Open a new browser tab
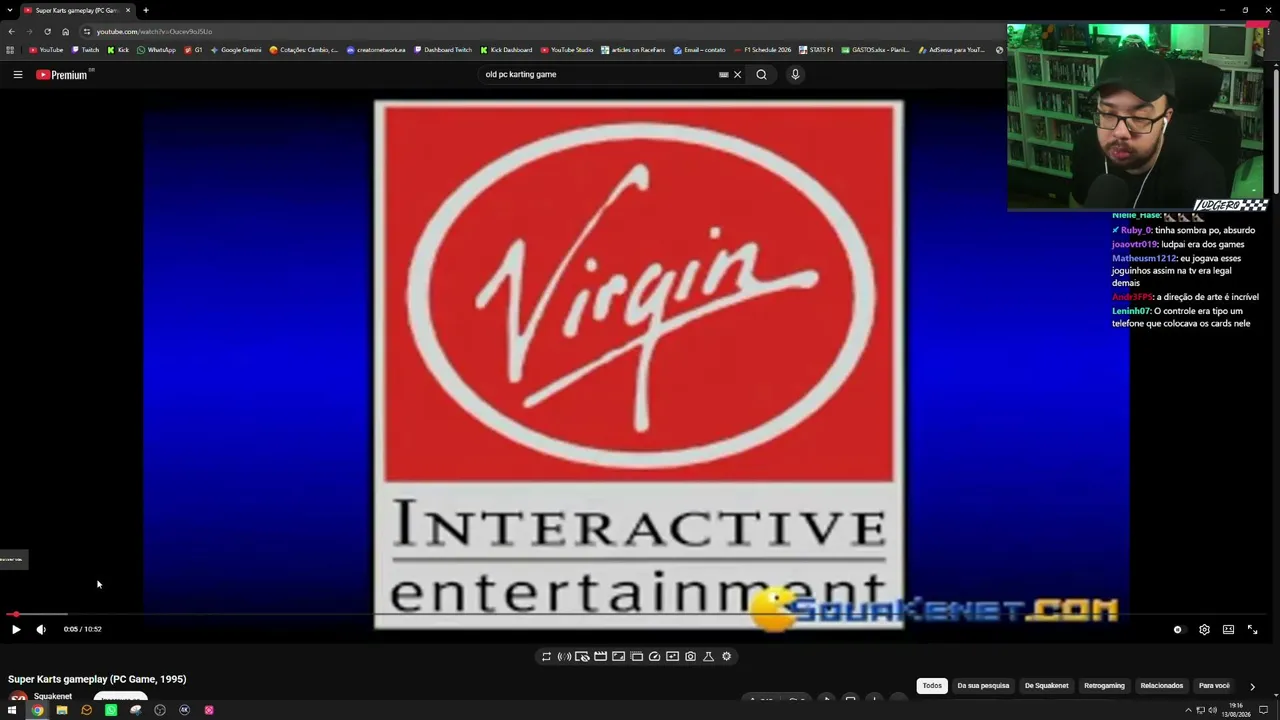 (146, 10)
